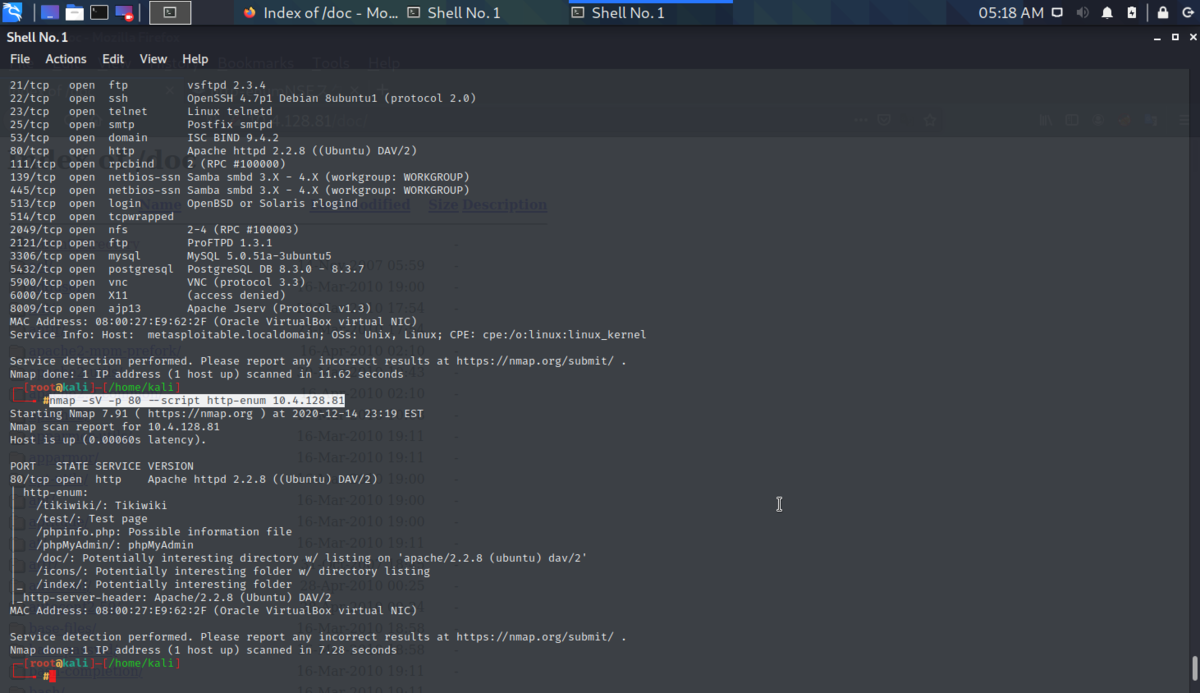The image size is (1200, 693).
Task: Select the Shell No. 1 taskbar entry beside Firefox
Action: 454,13
